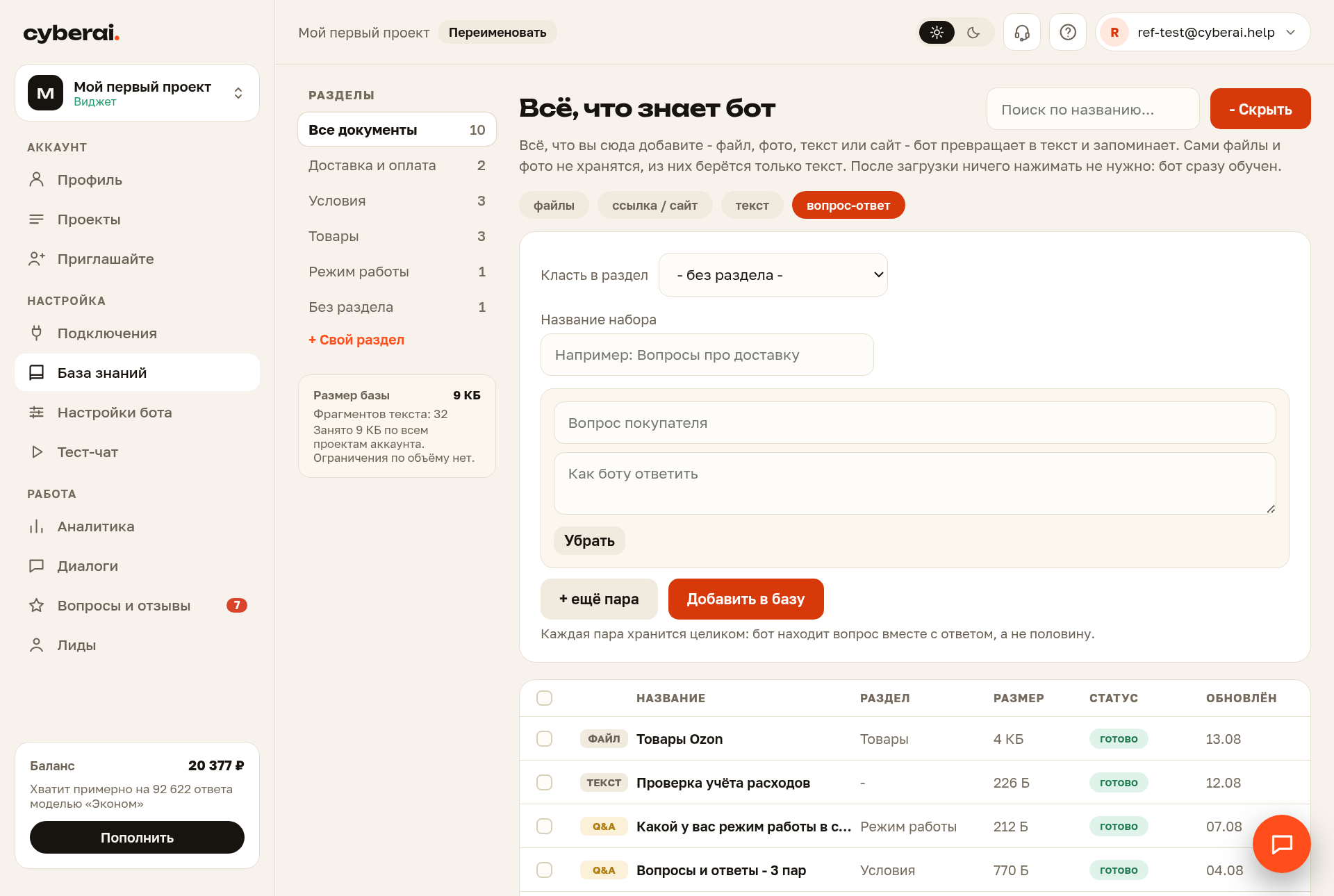Select the ссылка / сайт tab
This screenshot has width=1334, height=896.
click(654, 206)
